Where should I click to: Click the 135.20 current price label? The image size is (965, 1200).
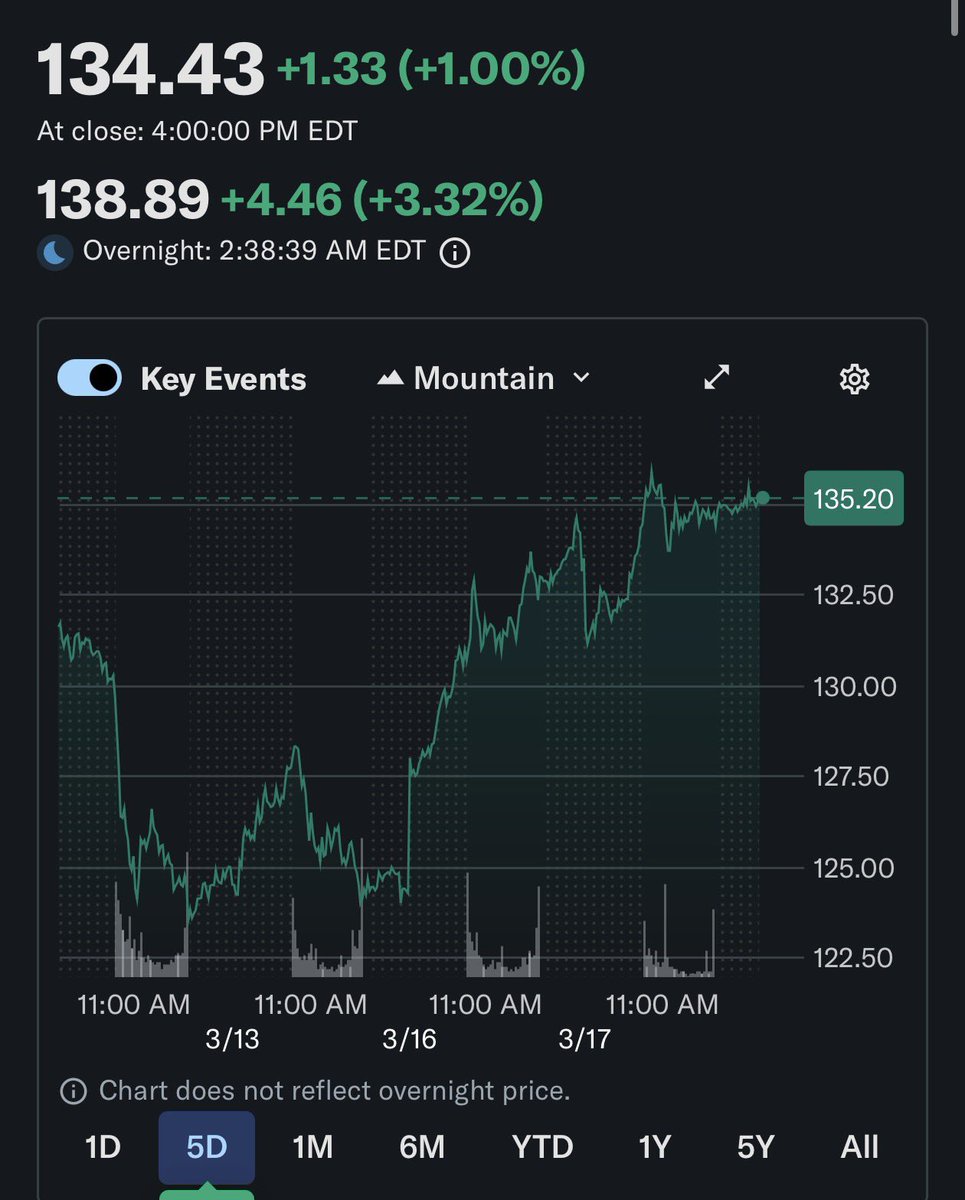pyautogui.click(x=853, y=498)
